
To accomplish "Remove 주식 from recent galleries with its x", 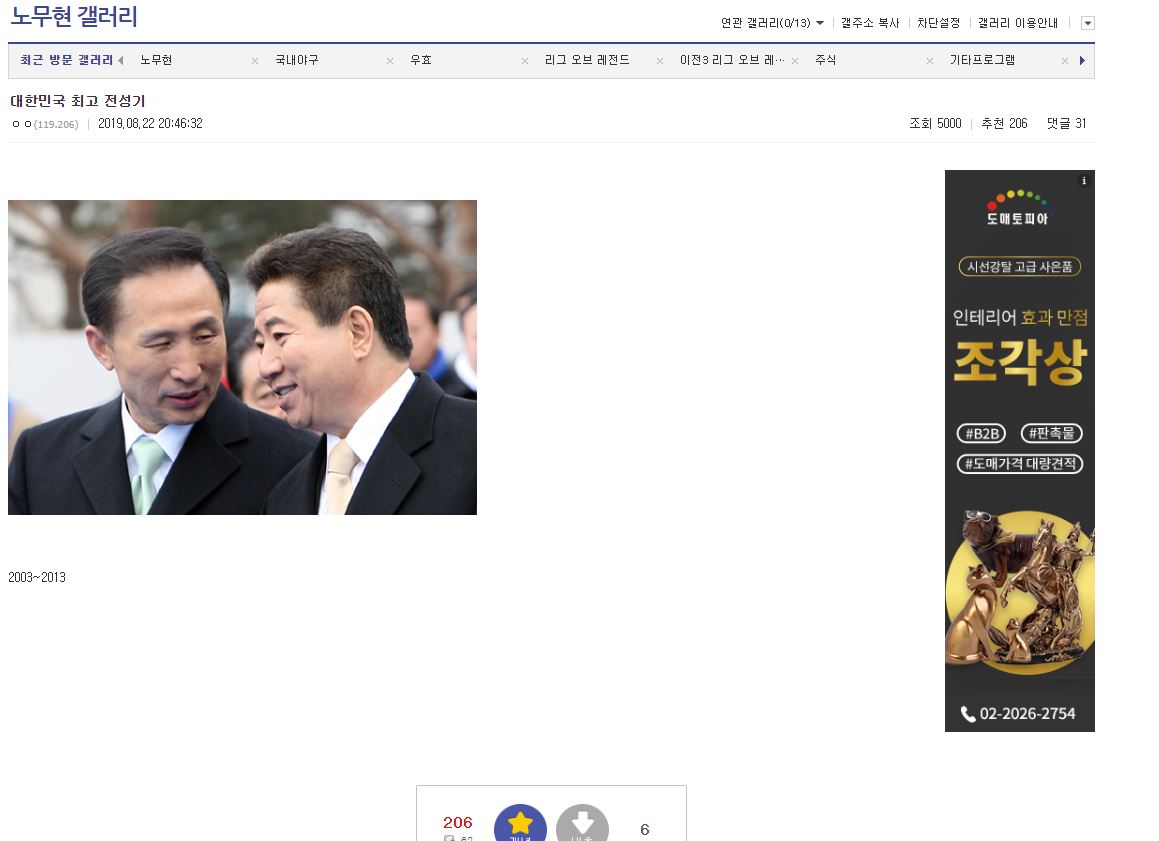I will pos(930,61).
